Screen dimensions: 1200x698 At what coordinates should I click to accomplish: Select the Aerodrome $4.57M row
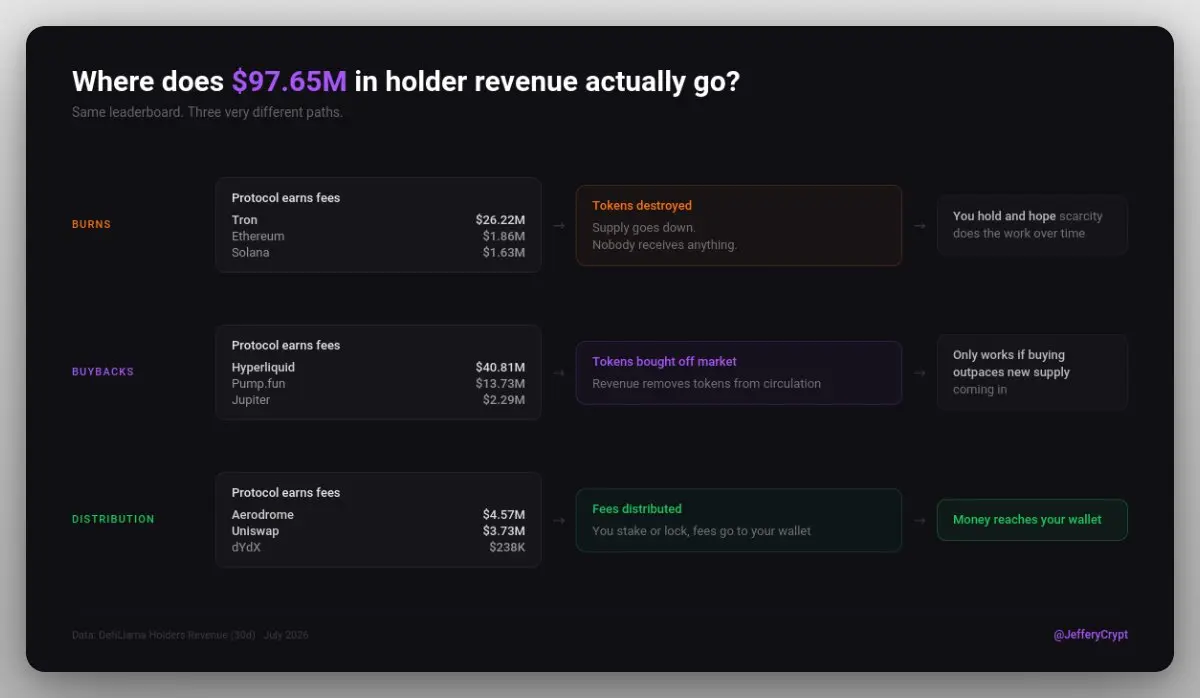pos(378,515)
